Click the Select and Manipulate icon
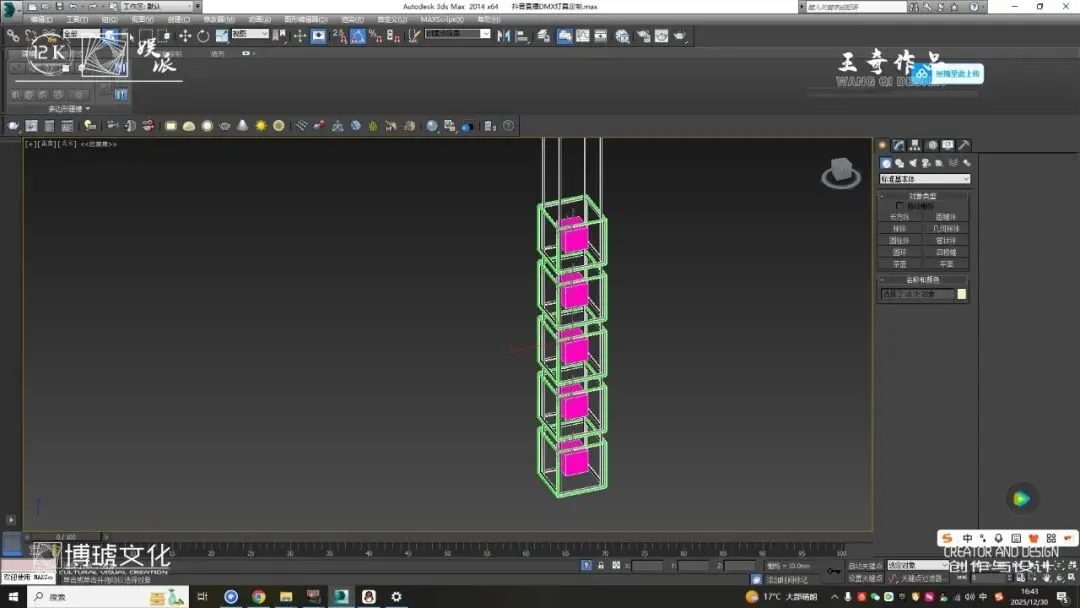 (x=300, y=36)
